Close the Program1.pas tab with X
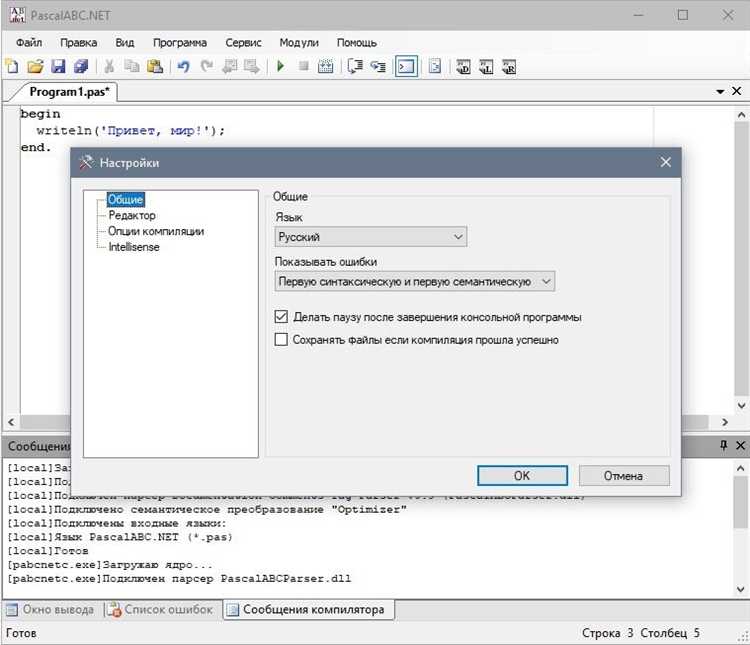Image resolution: width=750 pixels, height=645 pixels. pyautogui.click(x=737, y=91)
